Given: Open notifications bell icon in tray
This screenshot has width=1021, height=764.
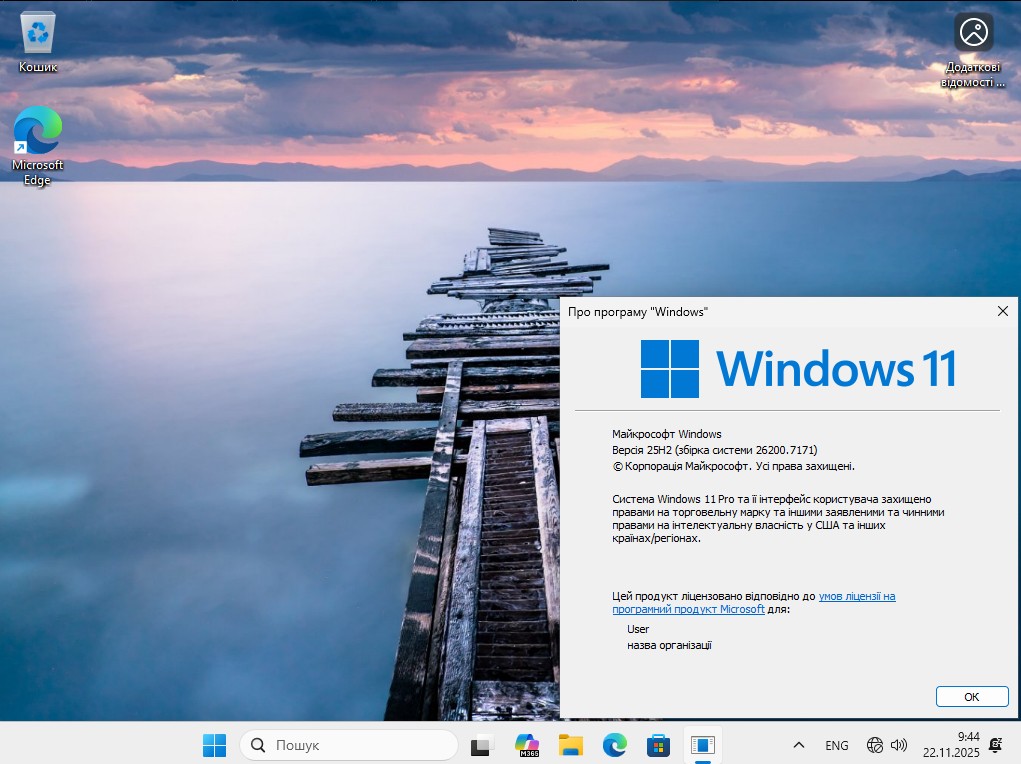Looking at the screenshot, I should click(x=996, y=745).
